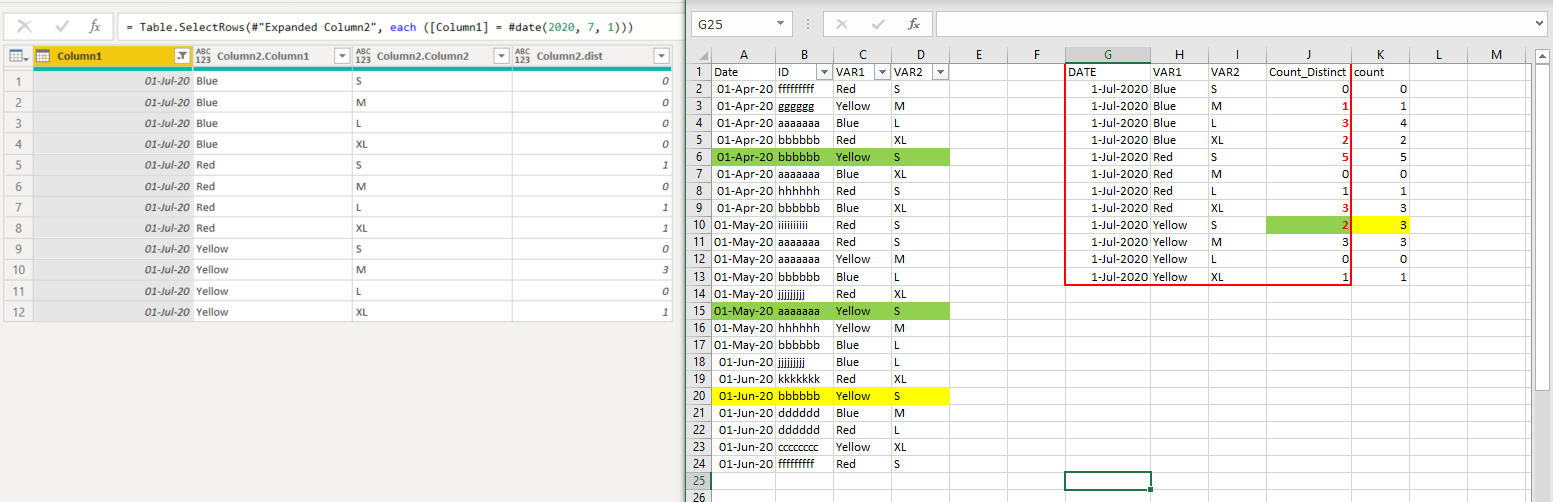Viewport: 1553px width, 502px height.
Task: Click the Count_Distinct header cell J1
Action: pyautogui.click(x=1309, y=72)
